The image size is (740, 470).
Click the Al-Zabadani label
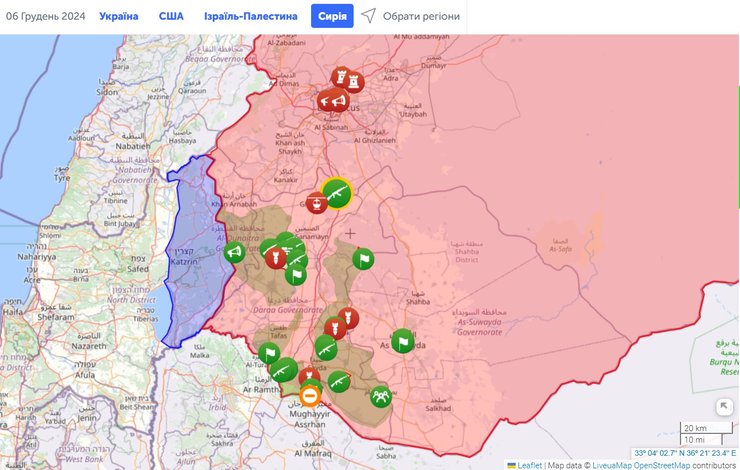pos(286,42)
